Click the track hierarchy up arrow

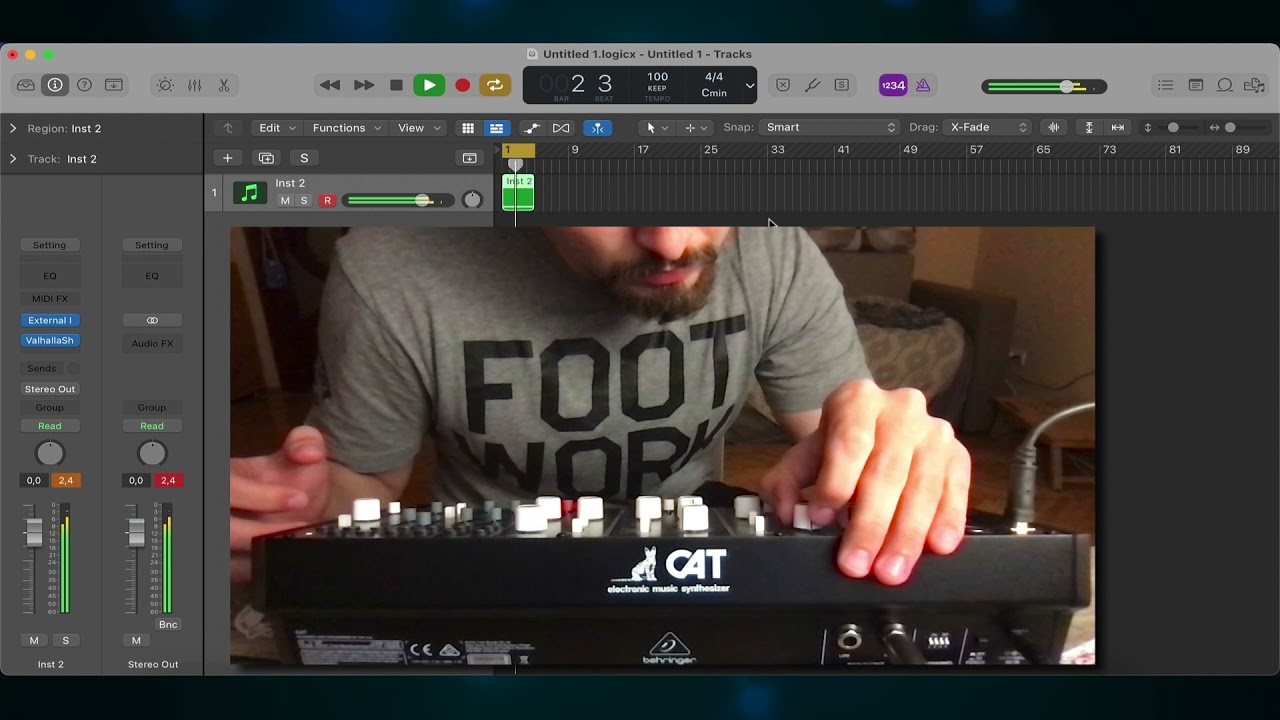coord(228,128)
